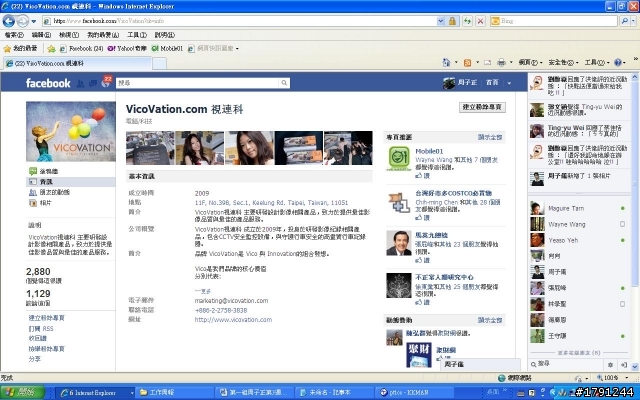The image size is (640, 400).
Task: Expand the 網頁(P) dropdown menu
Action: point(530,62)
